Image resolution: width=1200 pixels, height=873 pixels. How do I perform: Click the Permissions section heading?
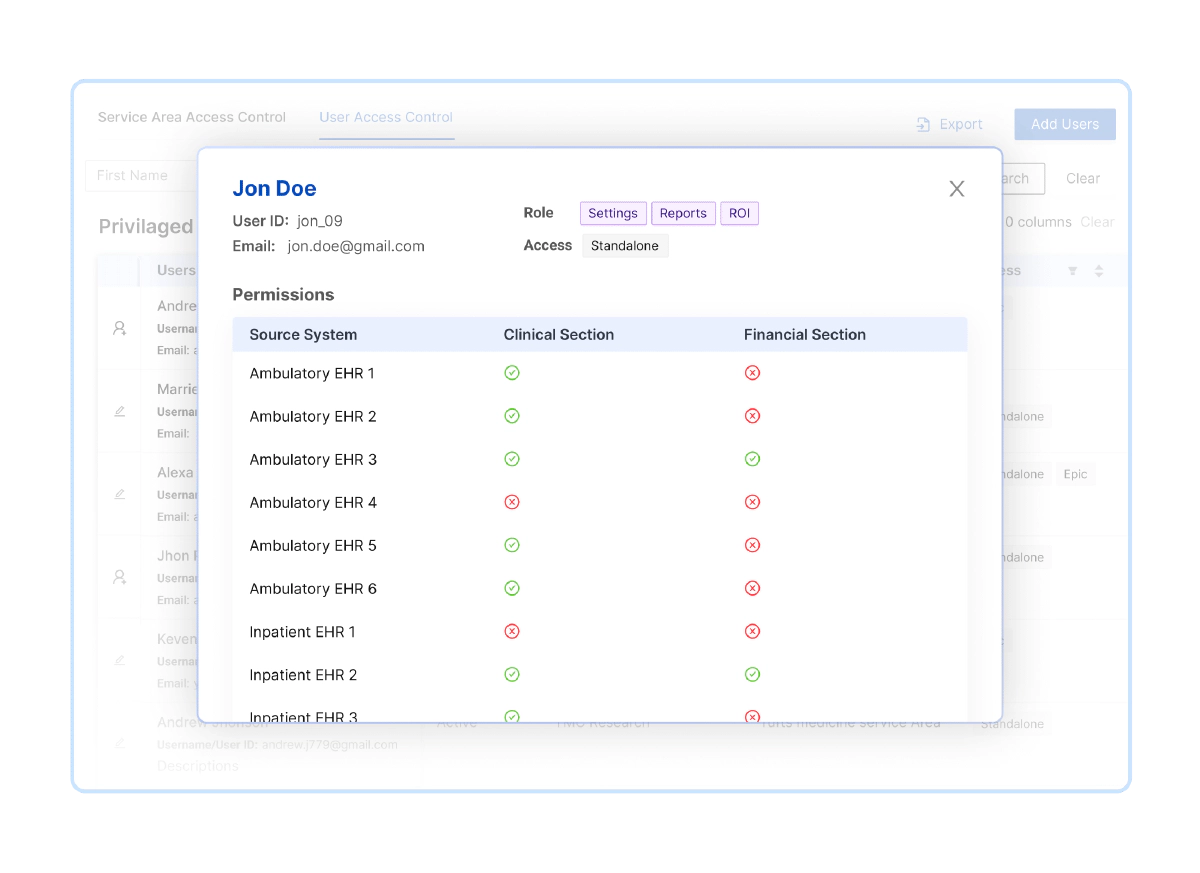point(283,295)
